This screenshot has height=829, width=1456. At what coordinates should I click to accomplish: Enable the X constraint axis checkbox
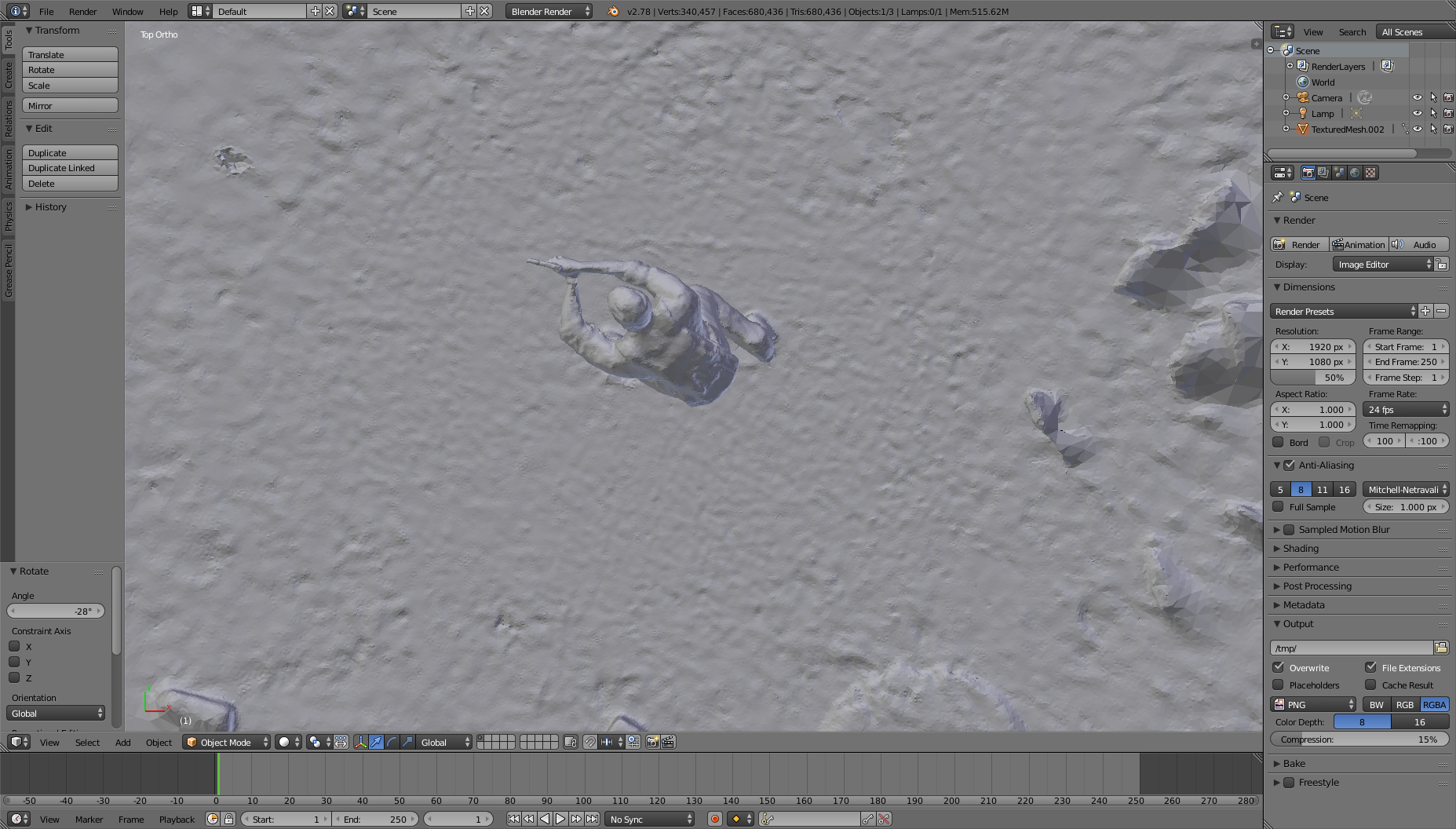(14, 646)
